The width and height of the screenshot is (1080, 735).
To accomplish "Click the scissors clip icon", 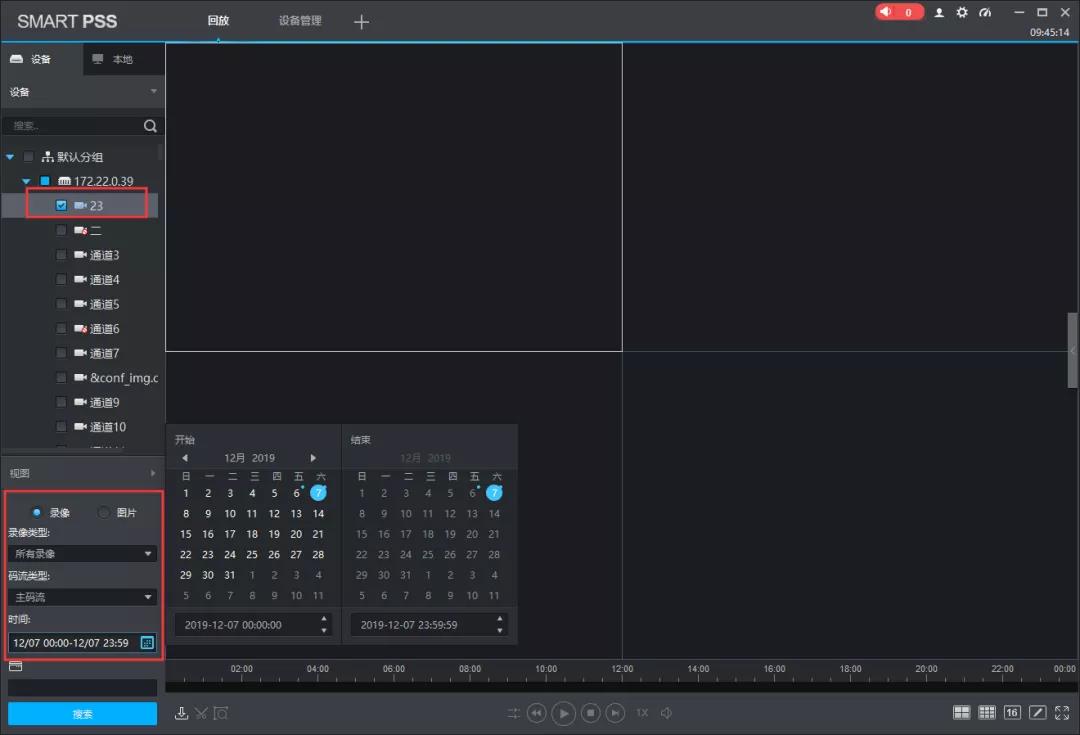I will pos(201,713).
